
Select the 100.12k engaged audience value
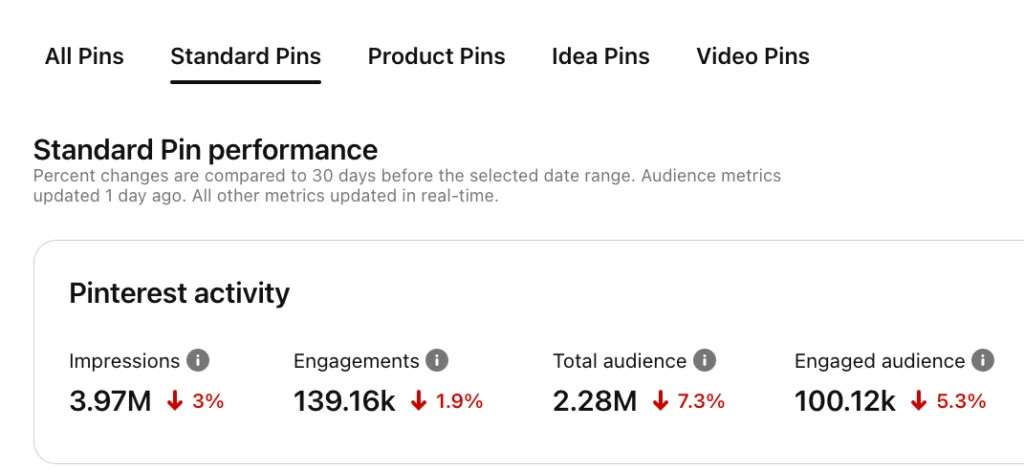[x=845, y=402]
